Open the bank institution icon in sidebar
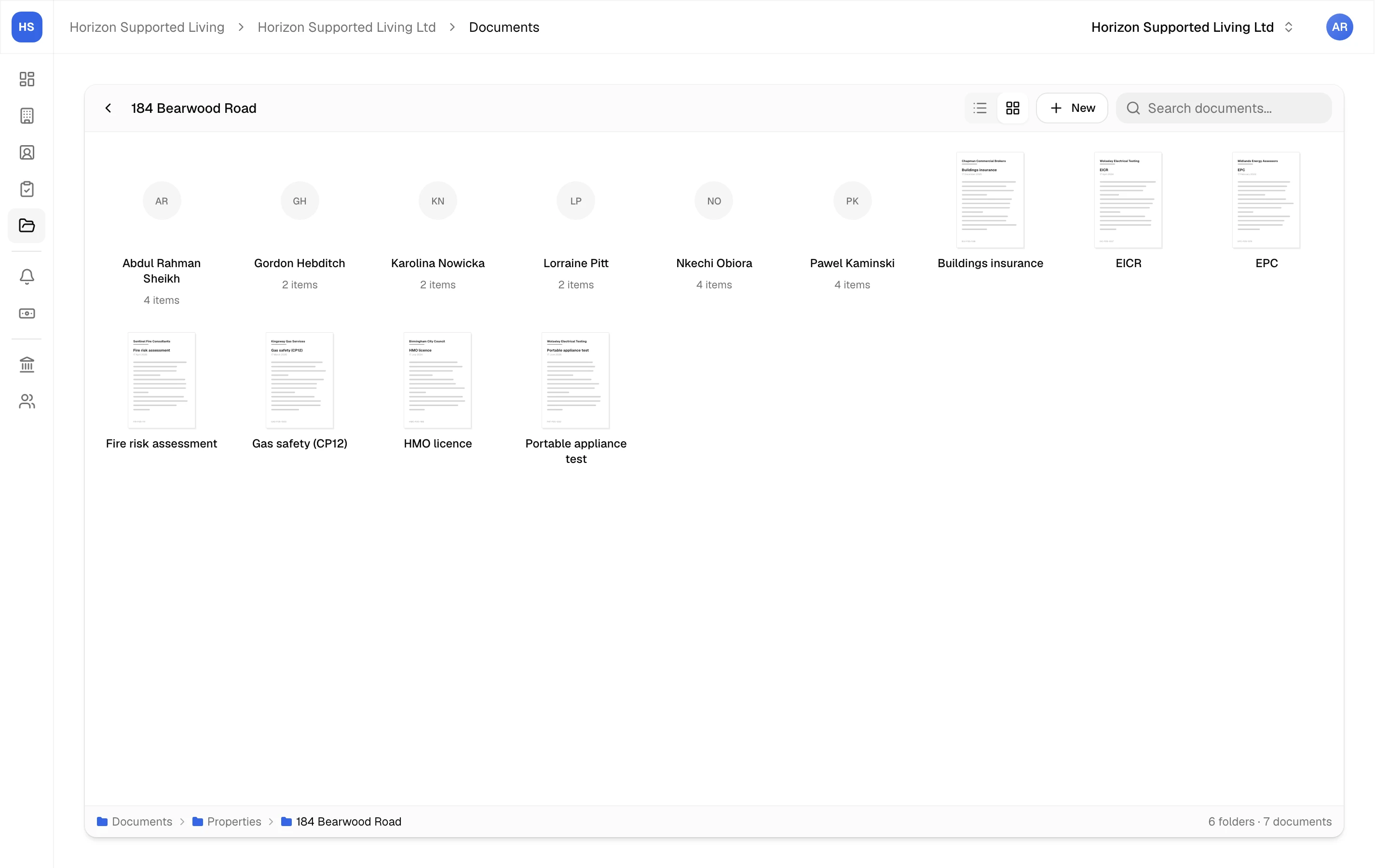The image size is (1389, 868). pyautogui.click(x=27, y=365)
